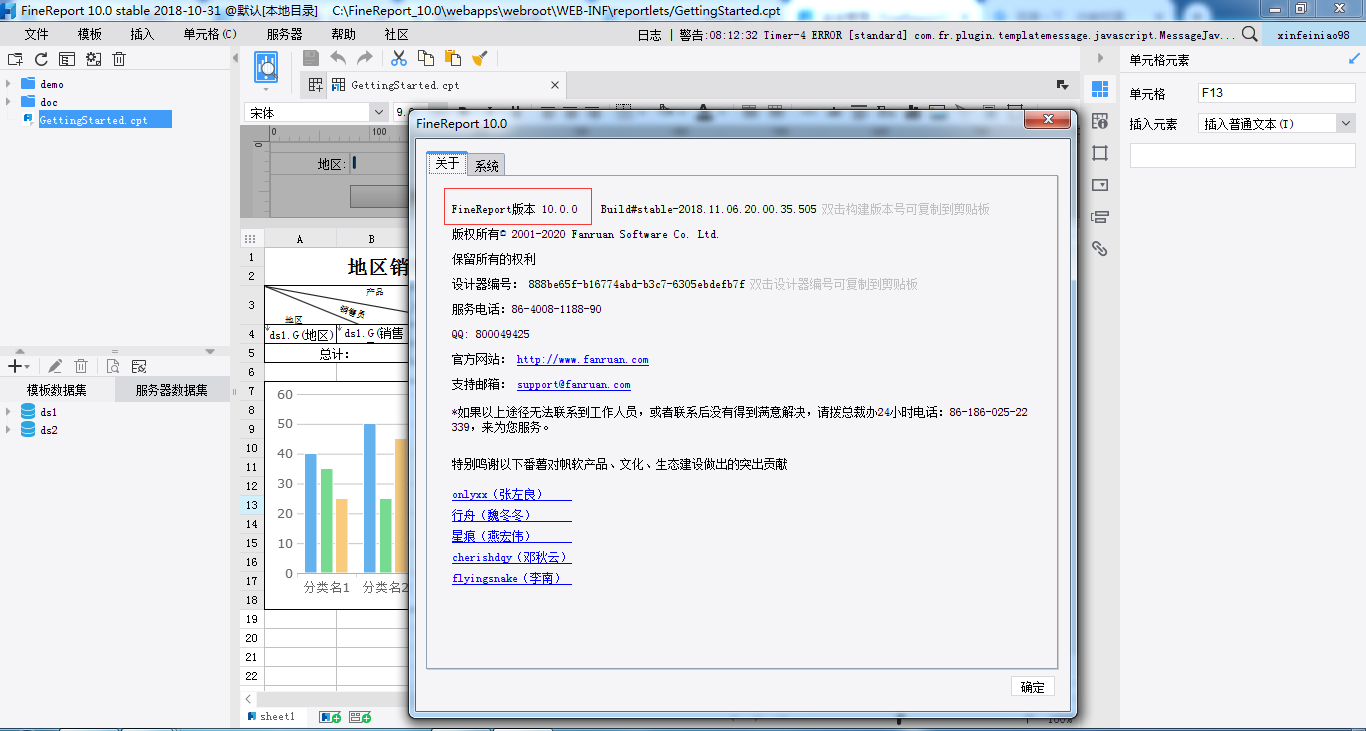
Task: Click the 单元格 input field showing F13
Action: click(1277, 93)
